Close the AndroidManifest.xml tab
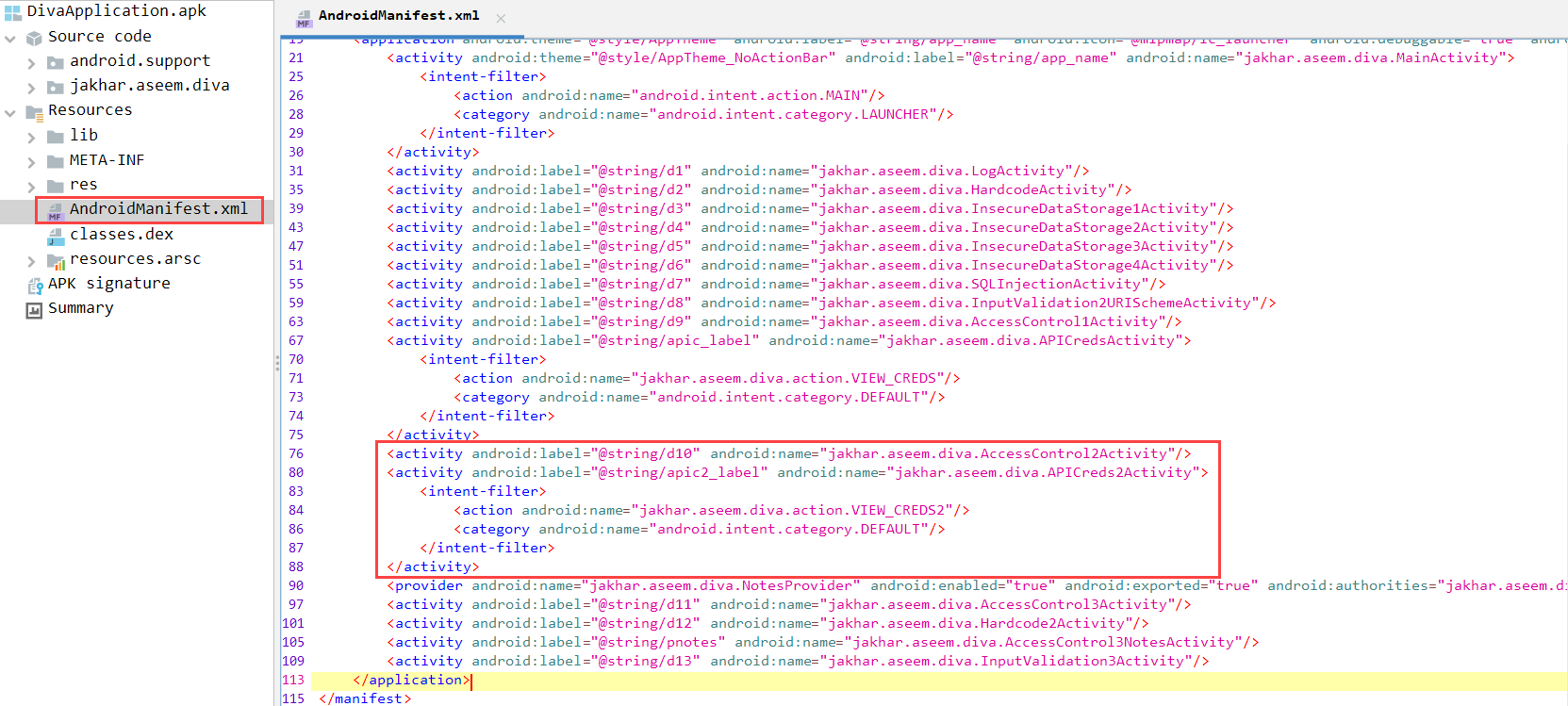This screenshot has width=1568, height=706. click(501, 18)
